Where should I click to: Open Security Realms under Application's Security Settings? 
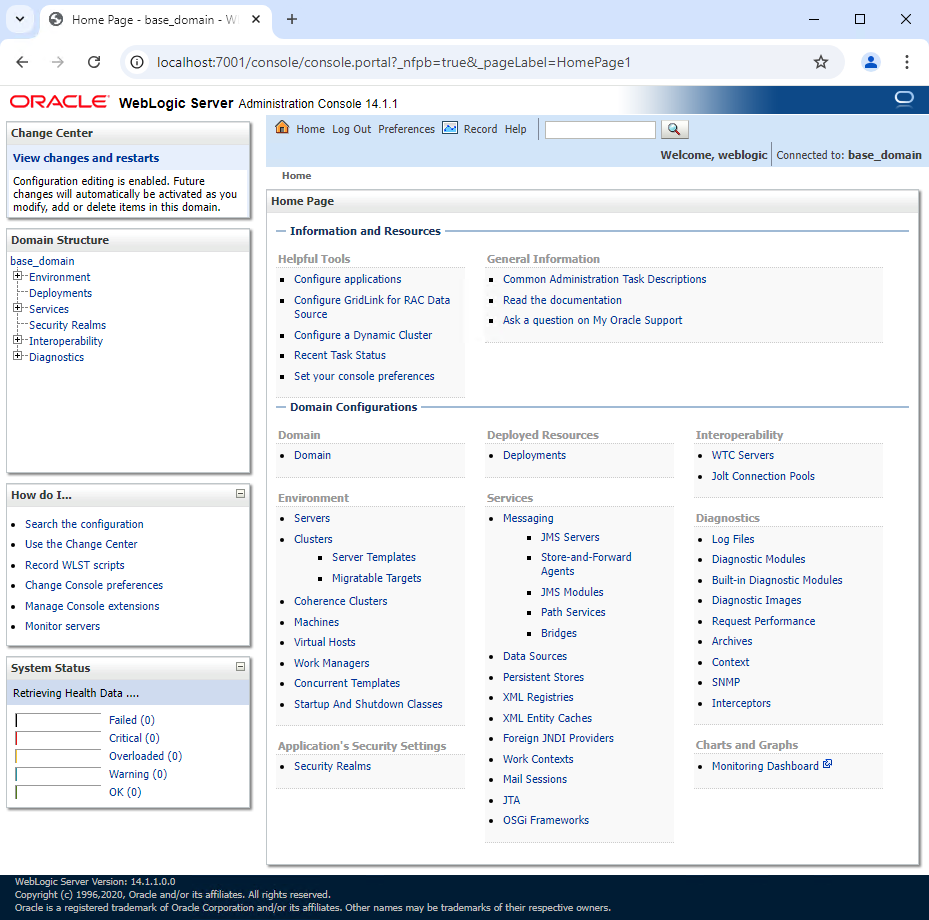click(x=332, y=767)
